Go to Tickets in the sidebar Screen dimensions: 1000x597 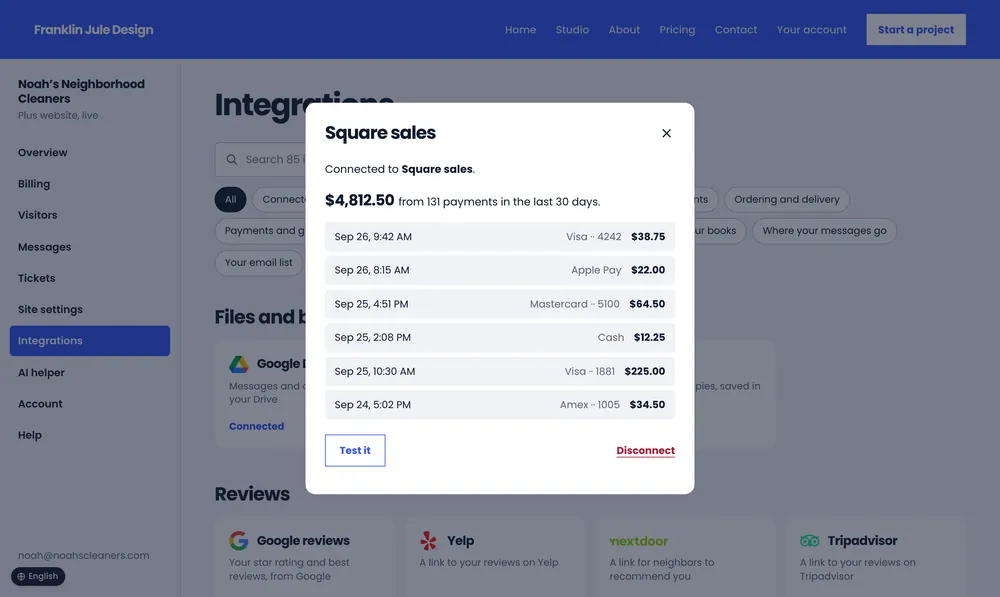click(36, 278)
